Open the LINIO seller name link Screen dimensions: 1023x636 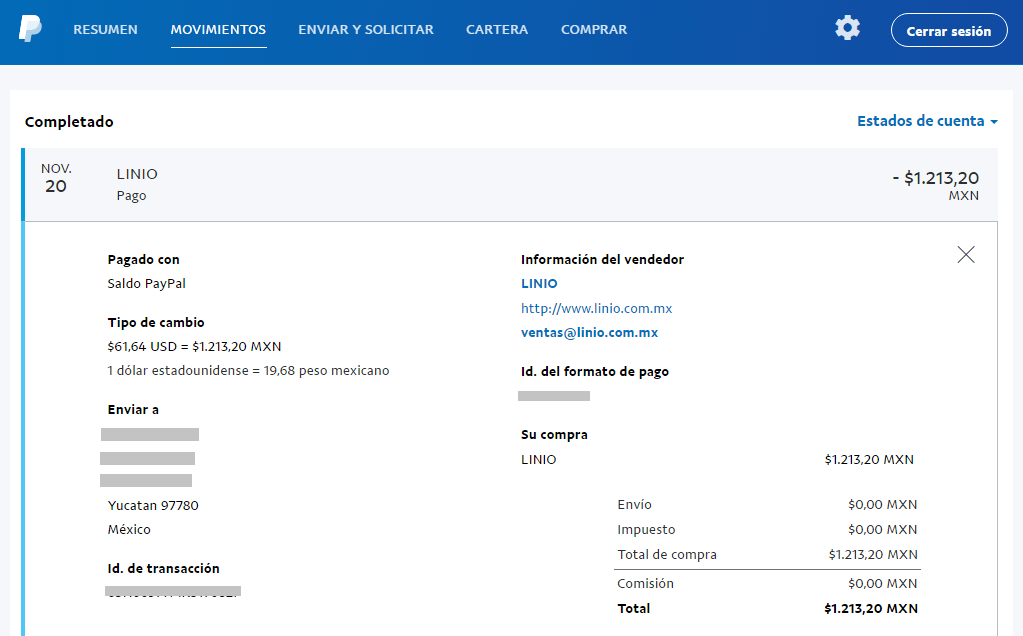pyautogui.click(x=539, y=283)
